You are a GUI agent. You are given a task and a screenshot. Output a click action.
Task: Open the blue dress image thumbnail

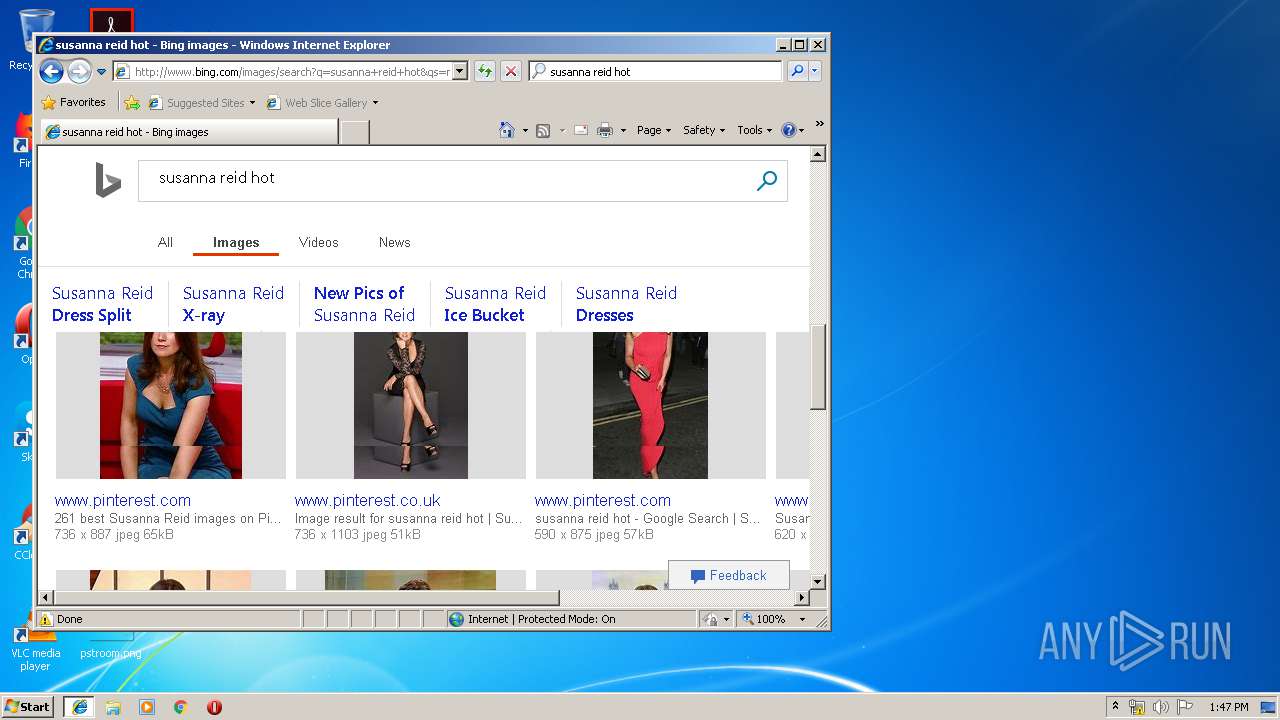[x=171, y=405]
